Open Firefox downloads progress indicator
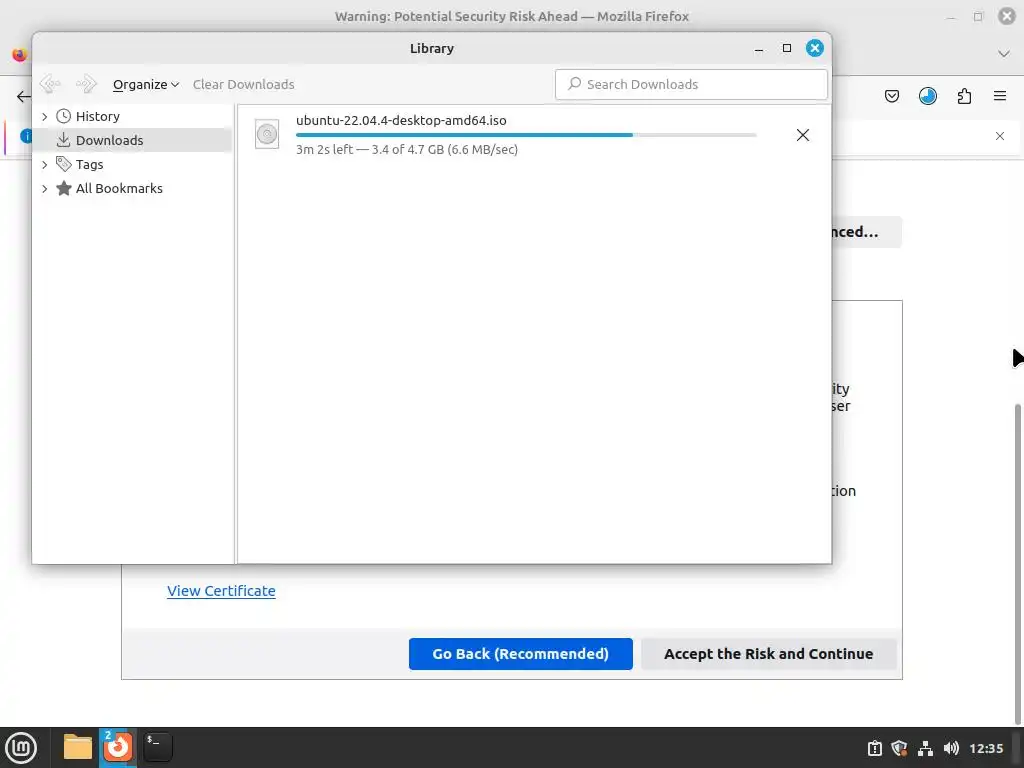1024x768 pixels. coord(927,97)
